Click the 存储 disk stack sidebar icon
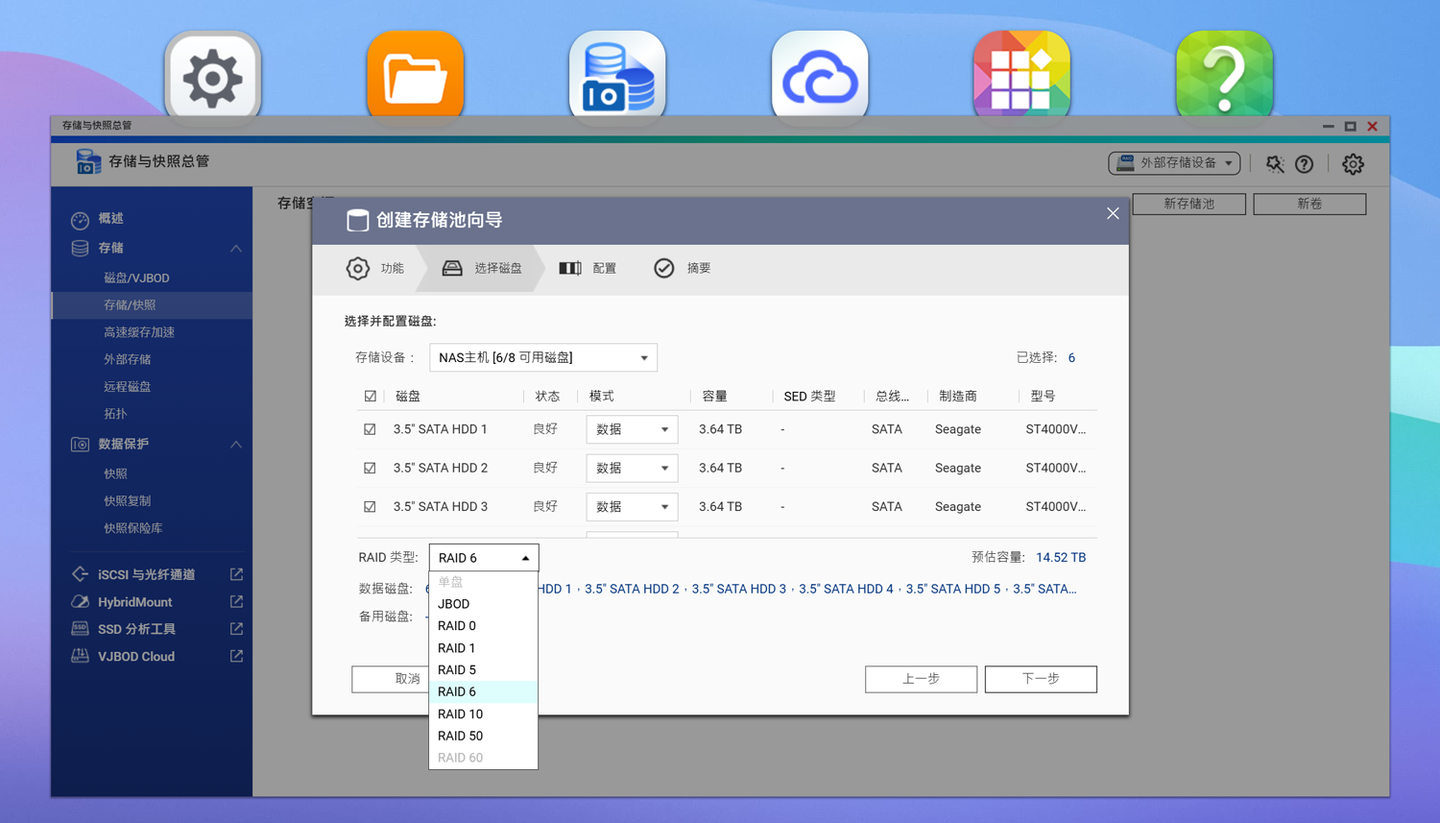The height and width of the screenshot is (823, 1440). [x=80, y=248]
